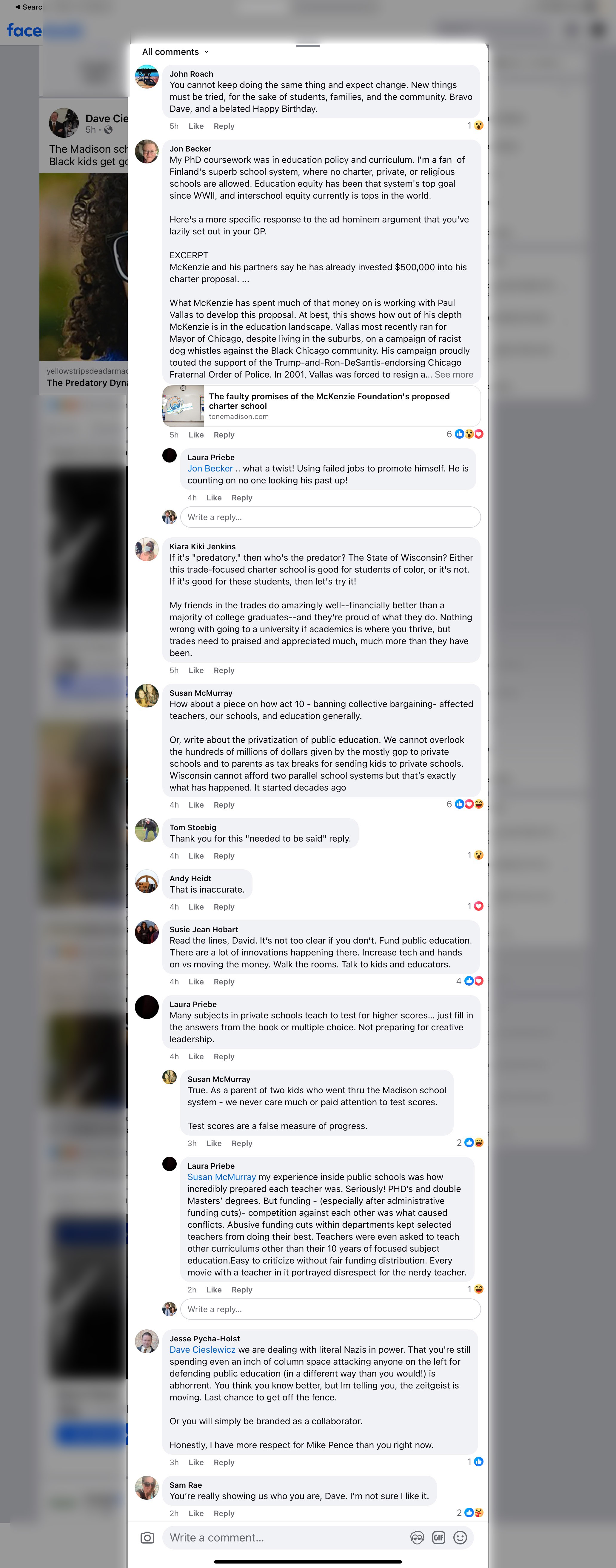Image resolution: width=616 pixels, height=1568 pixels.
Task: Expand the All comments sort dropdown
Action: (175, 52)
